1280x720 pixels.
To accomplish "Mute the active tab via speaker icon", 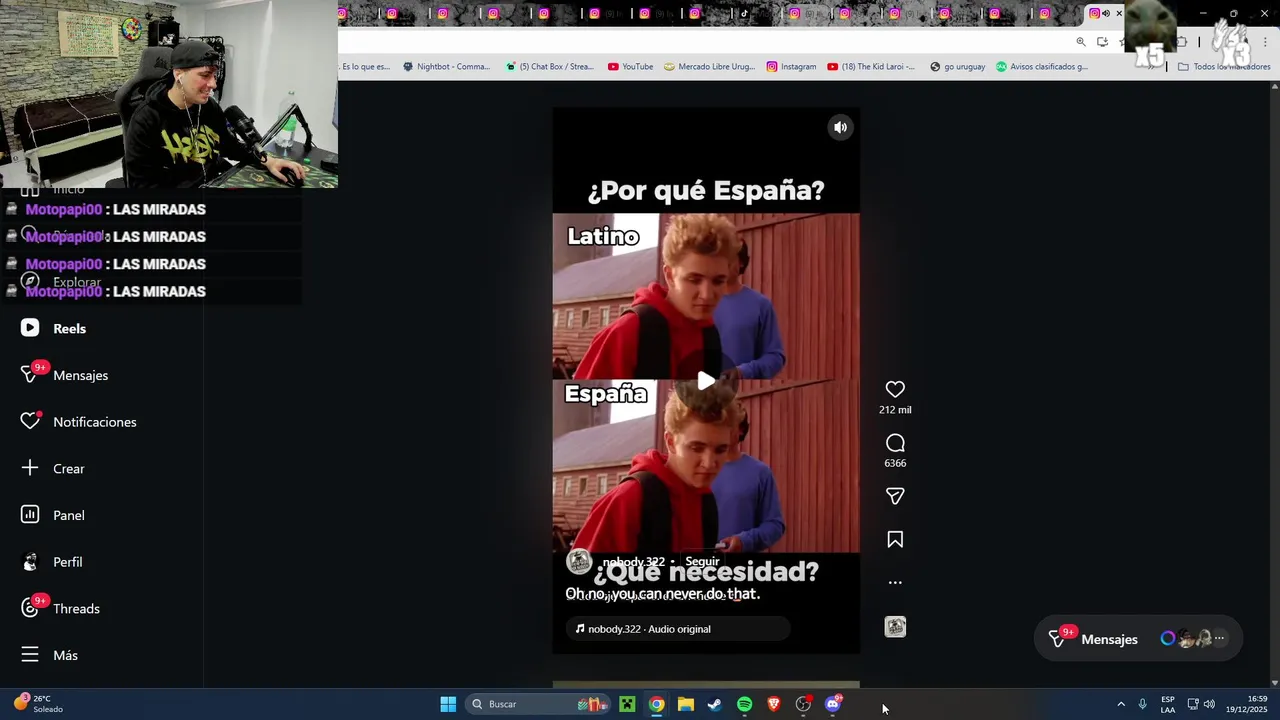I will pyautogui.click(x=1106, y=14).
